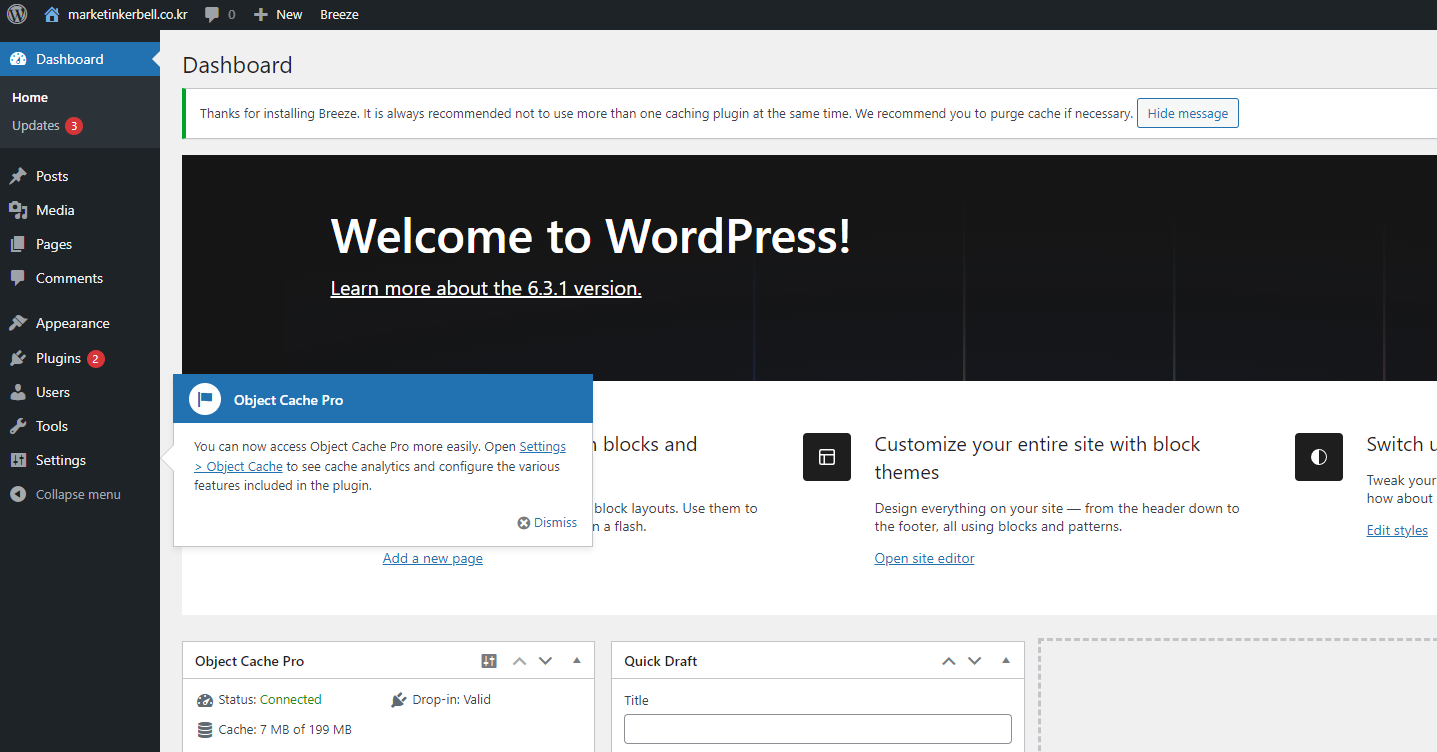Click the Drop-in: Valid text
1437x752 pixels.
point(452,700)
